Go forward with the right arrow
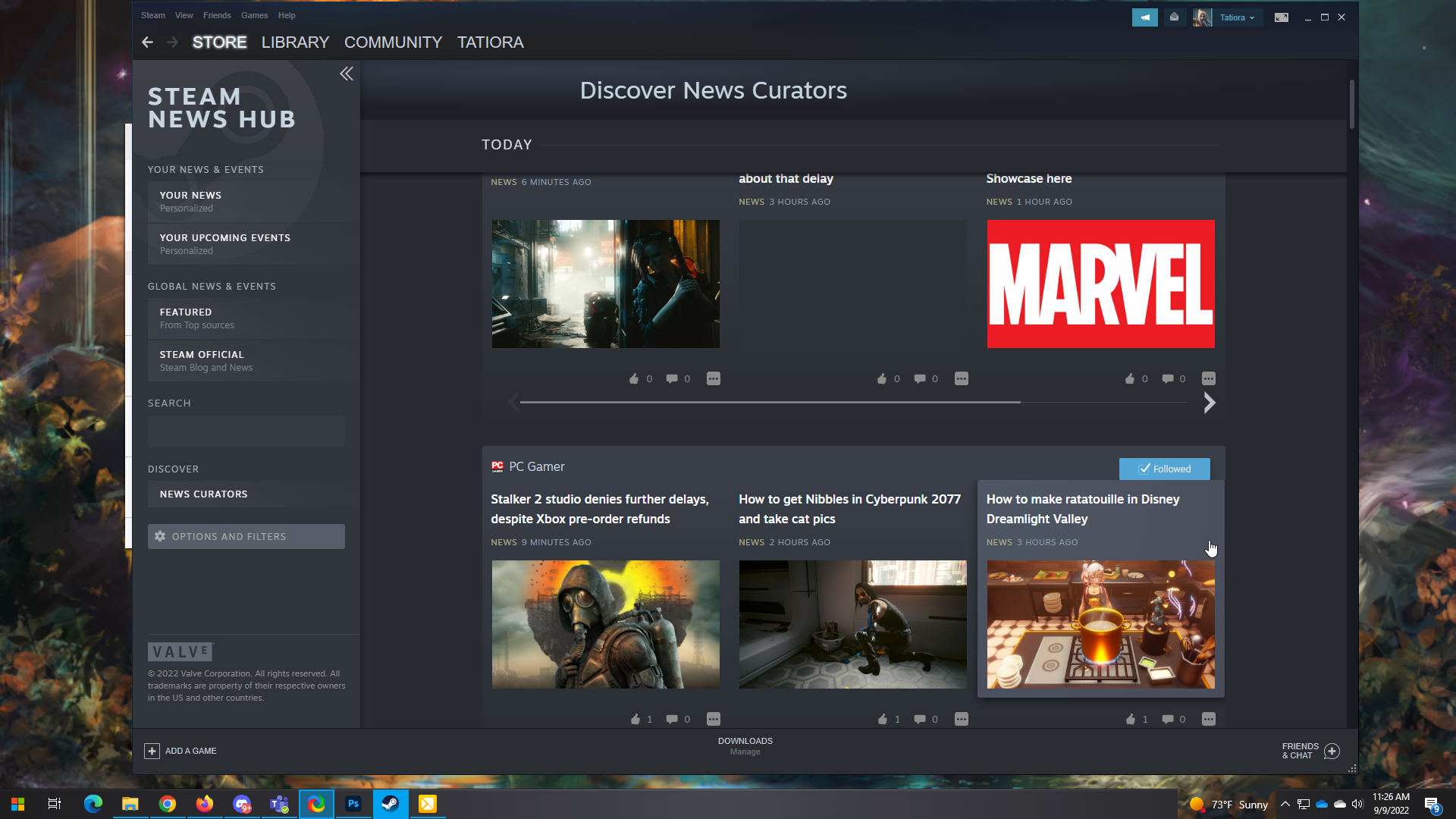This screenshot has height=819, width=1456. (x=173, y=42)
